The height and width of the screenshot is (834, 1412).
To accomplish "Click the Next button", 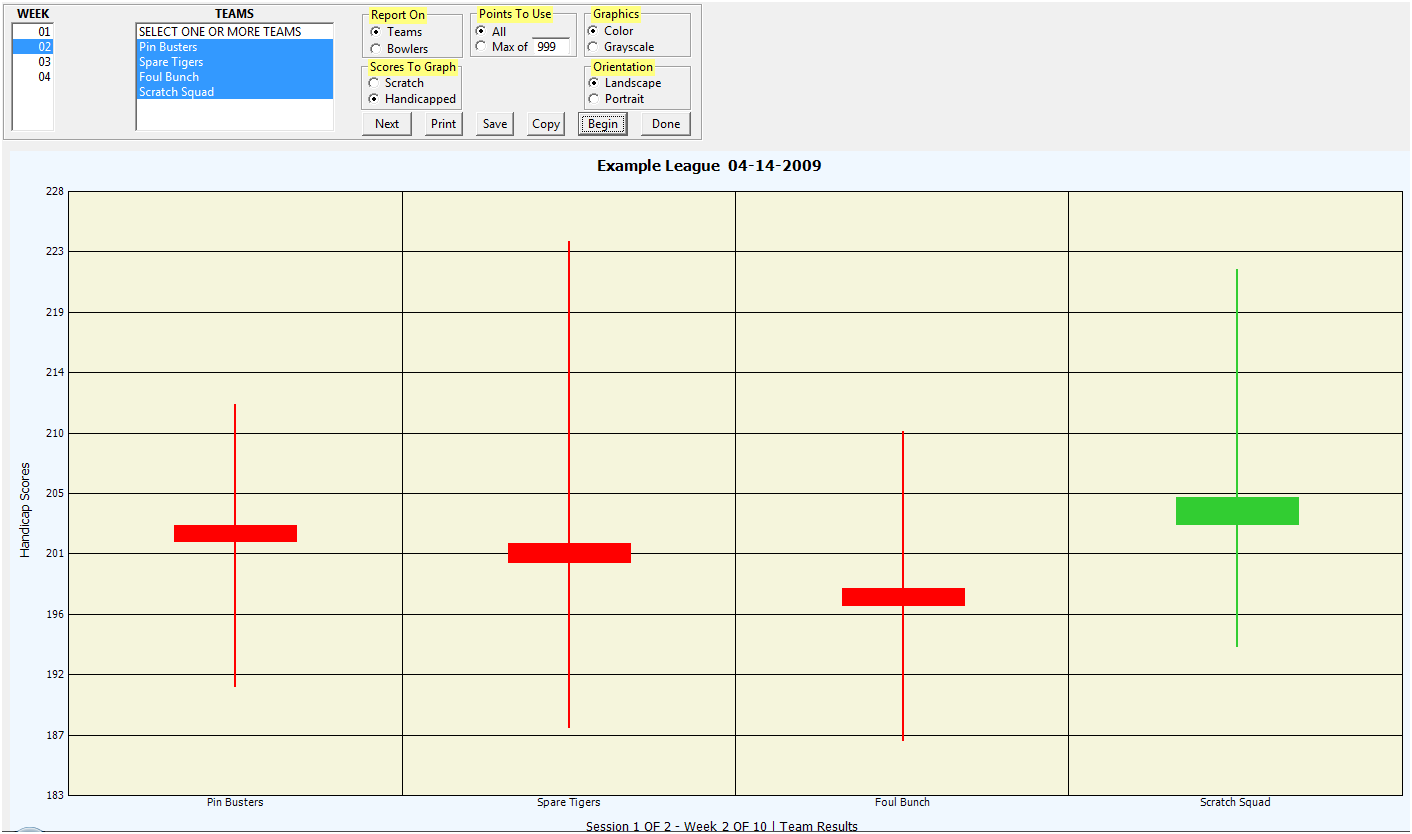I will point(387,124).
